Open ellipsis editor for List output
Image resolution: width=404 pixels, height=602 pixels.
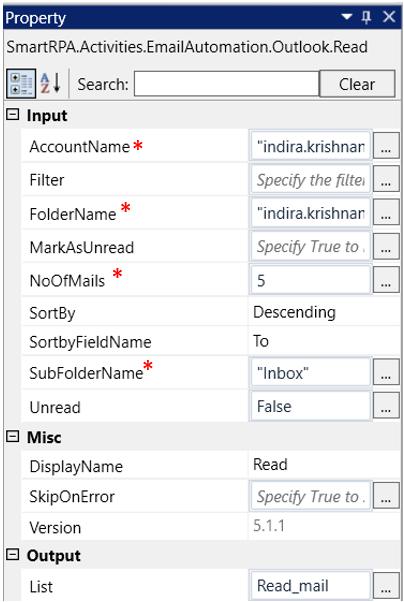(x=386, y=586)
